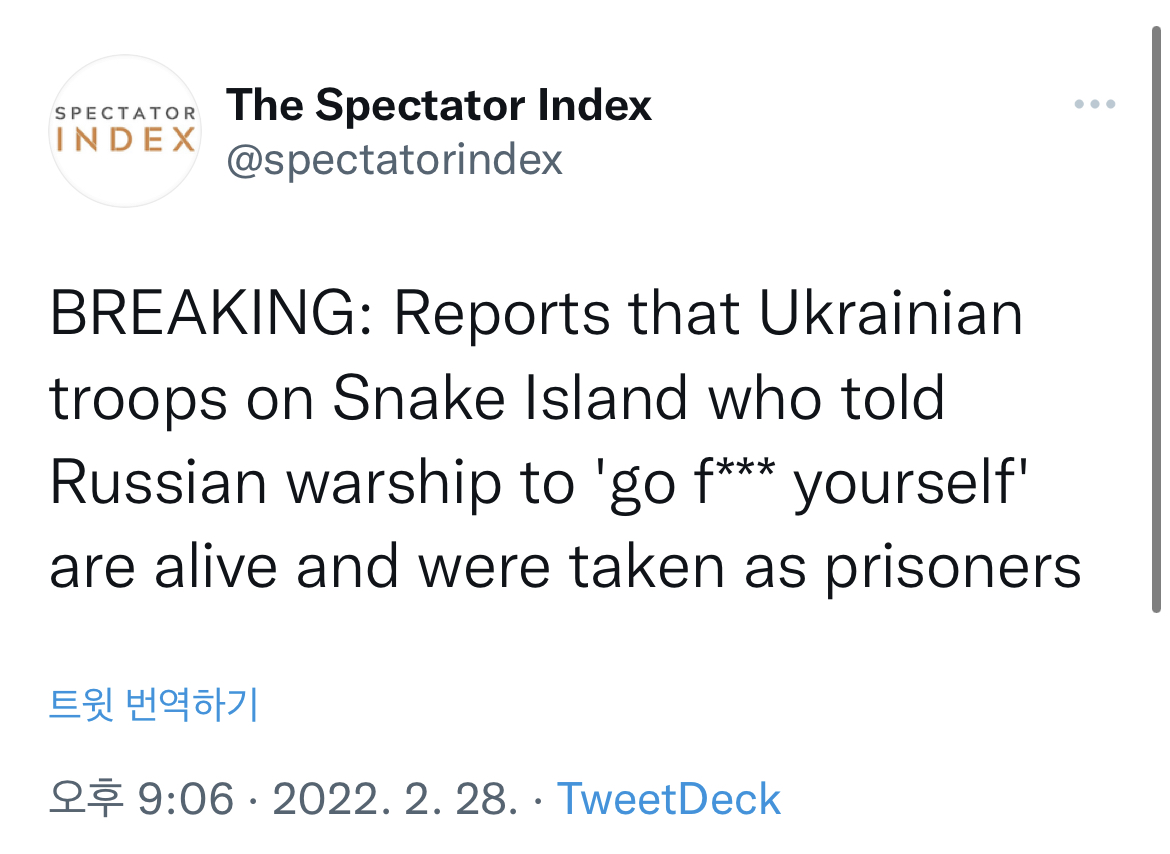This screenshot has height=854, width=1170.
Task: Visit the @spectatorindex handle link
Action: point(395,159)
